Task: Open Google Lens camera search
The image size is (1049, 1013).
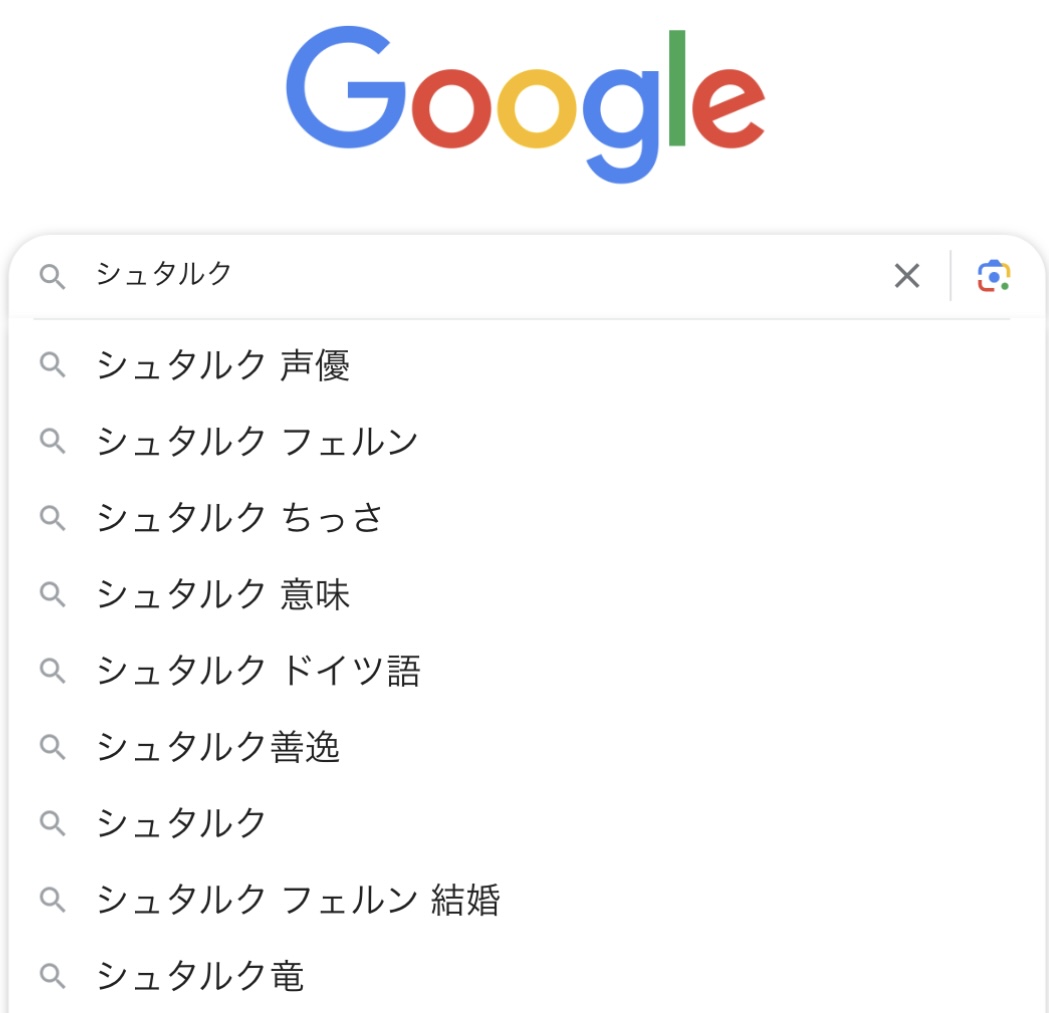Action: pyautogui.click(x=993, y=276)
